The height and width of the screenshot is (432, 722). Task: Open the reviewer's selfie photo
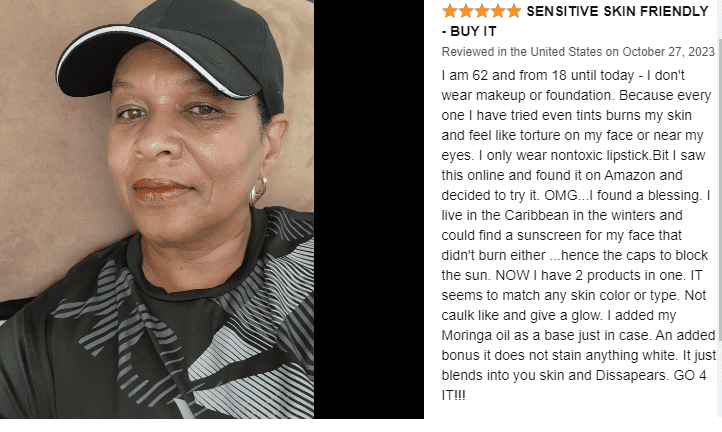[157, 209]
